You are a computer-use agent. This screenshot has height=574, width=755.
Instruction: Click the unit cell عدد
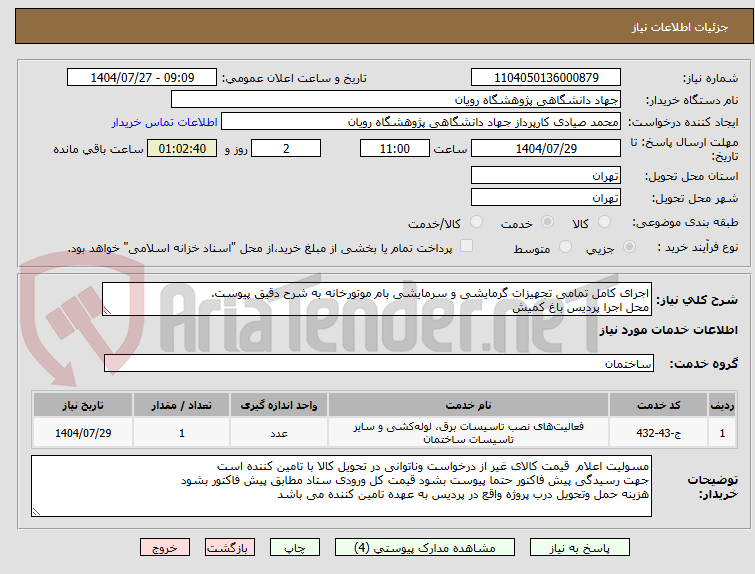[x=279, y=433]
